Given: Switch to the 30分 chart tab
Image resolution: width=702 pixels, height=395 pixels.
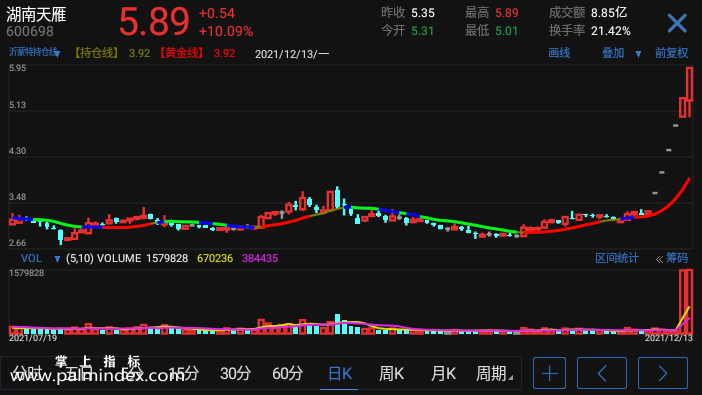Looking at the screenshot, I should 235,373.
